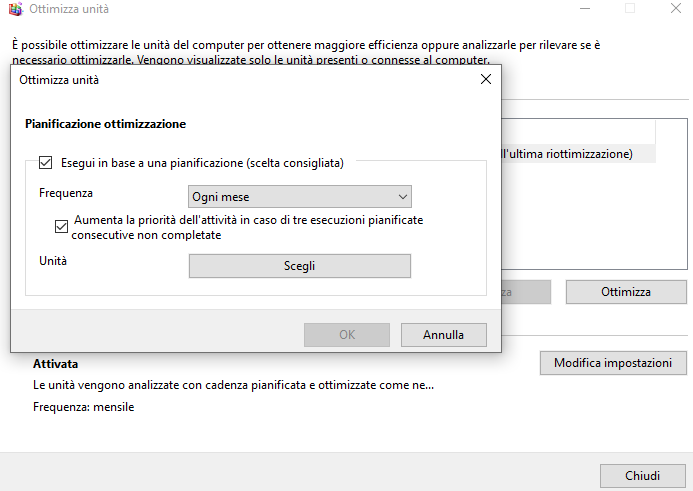Click Modifica impostazioni in main window
The image size is (693, 491).
(613, 363)
